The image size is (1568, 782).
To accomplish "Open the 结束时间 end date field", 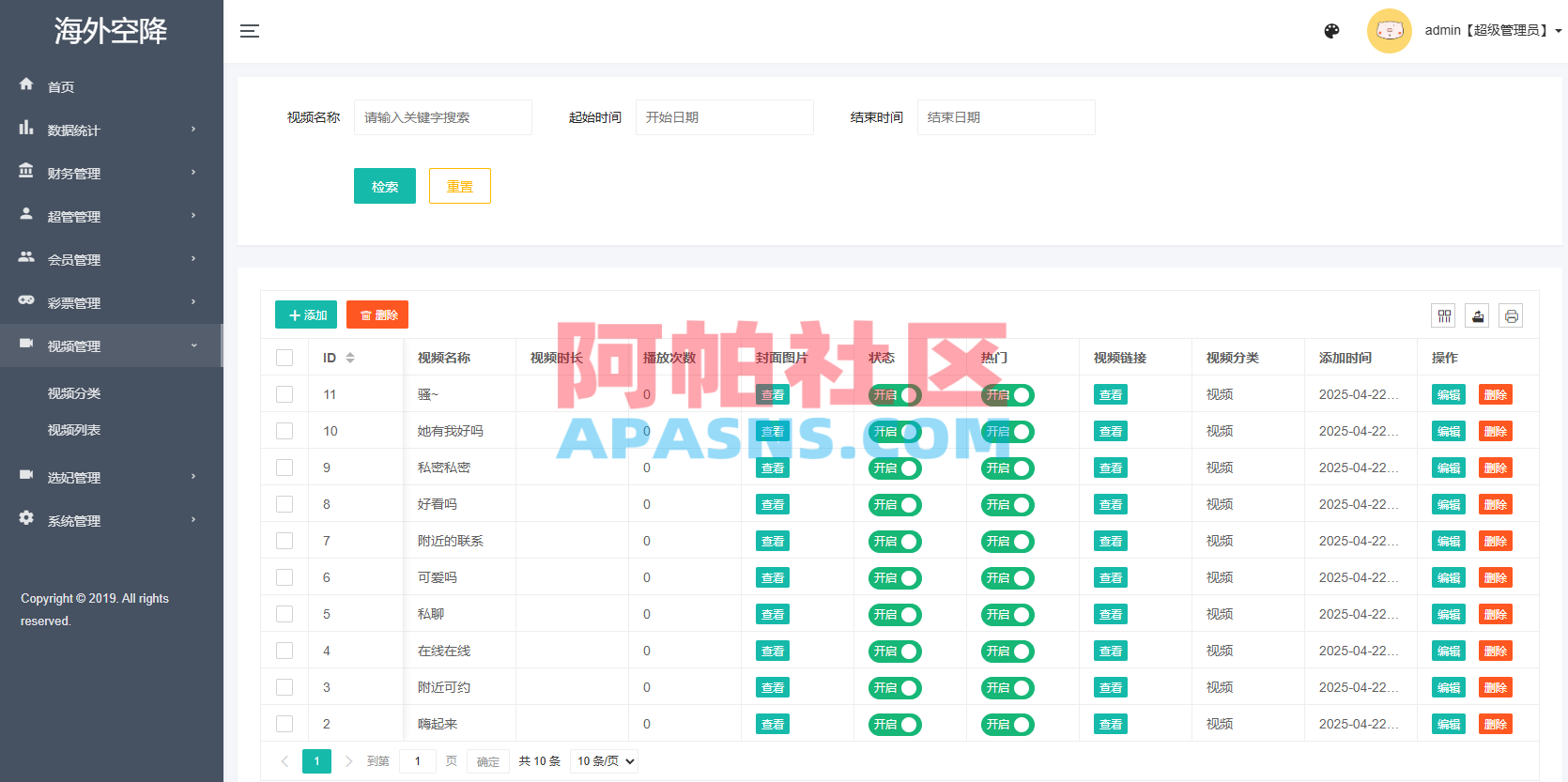I will (x=1007, y=117).
